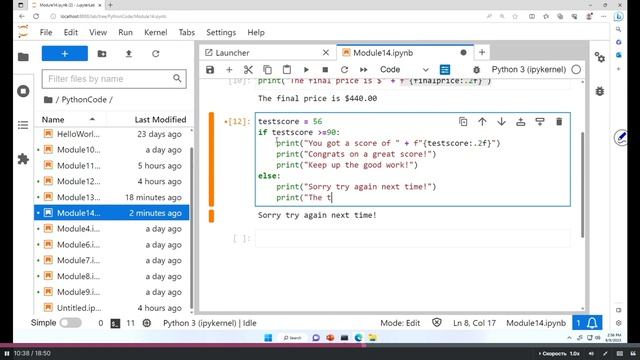Restart the kernel with the circular arrow

(x=344, y=70)
